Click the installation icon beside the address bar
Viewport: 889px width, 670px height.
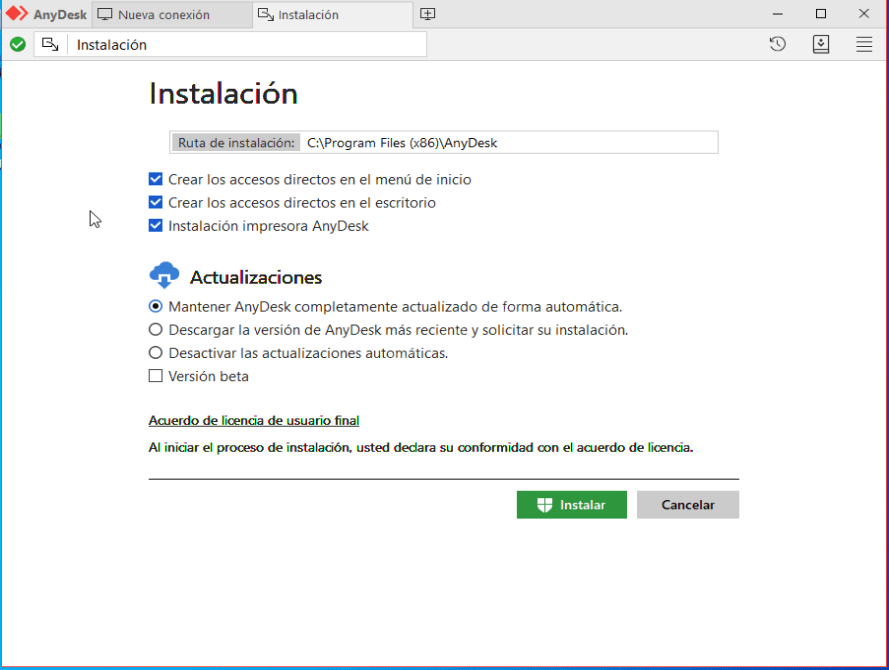pos(51,44)
